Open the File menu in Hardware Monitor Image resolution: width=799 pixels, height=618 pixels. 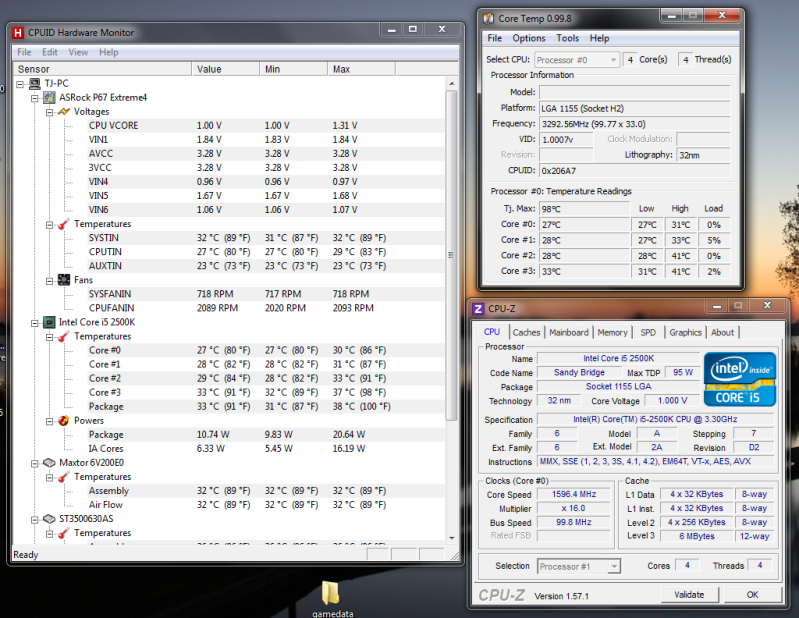click(x=24, y=52)
